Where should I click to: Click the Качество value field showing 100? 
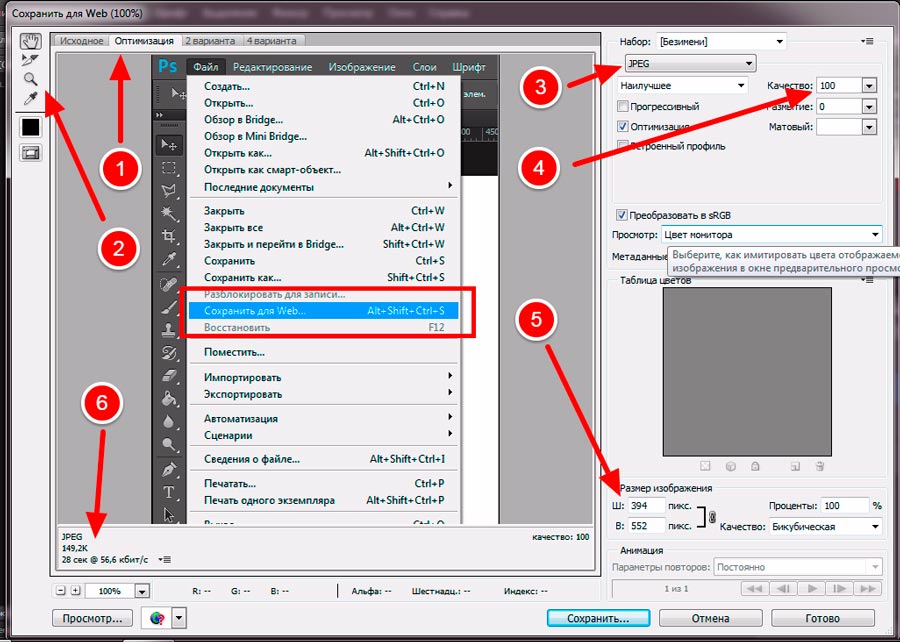(x=839, y=85)
